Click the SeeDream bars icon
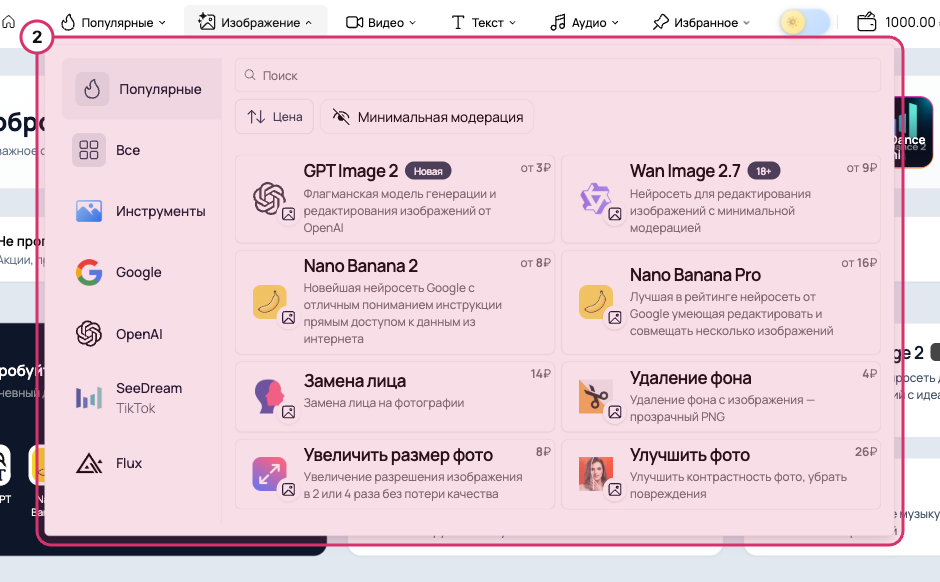This screenshot has height=582, width=940. click(89, 397)
